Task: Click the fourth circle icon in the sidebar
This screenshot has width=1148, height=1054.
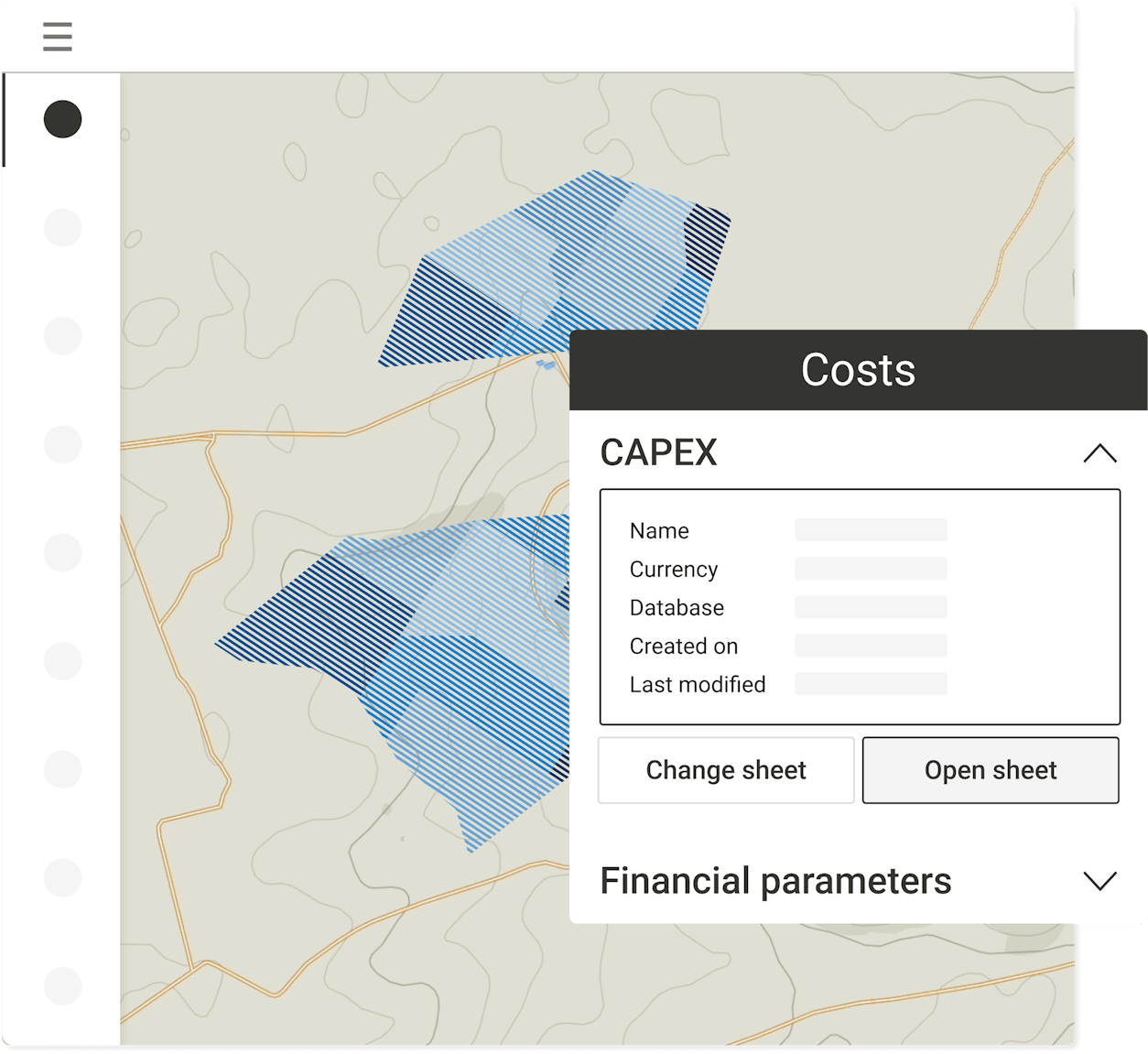Action: tap(63, 444)
